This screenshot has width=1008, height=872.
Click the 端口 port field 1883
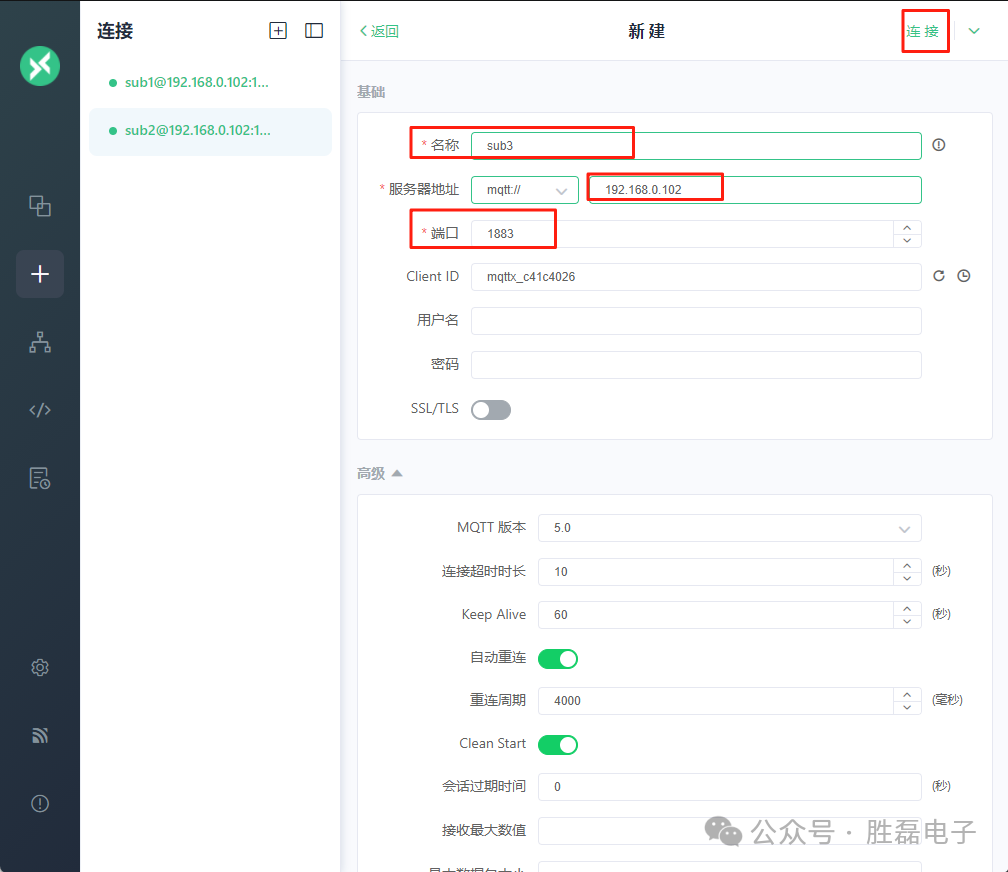(683, 233)
